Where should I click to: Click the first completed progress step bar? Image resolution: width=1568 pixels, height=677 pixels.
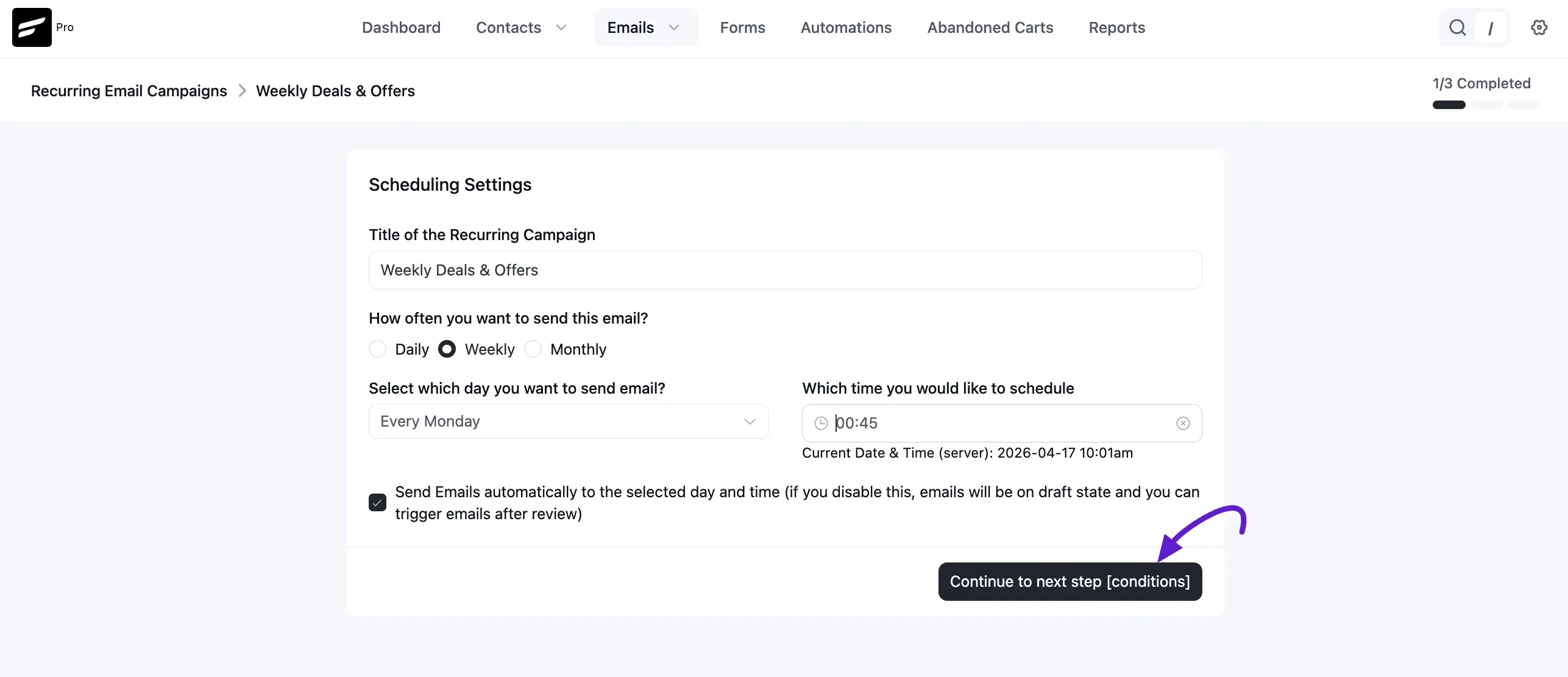tap(1449, 105)
